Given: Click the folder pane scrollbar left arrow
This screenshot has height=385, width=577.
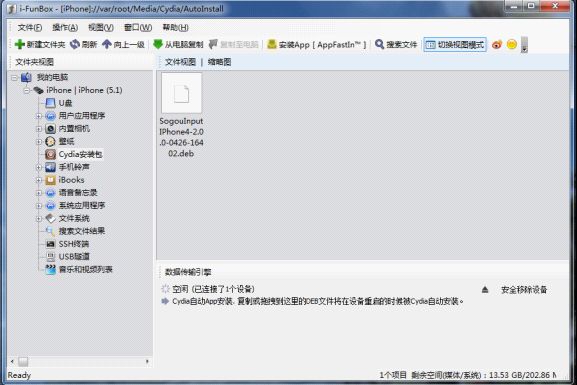Looking at the screenshot, I should (x=12, y=361).
